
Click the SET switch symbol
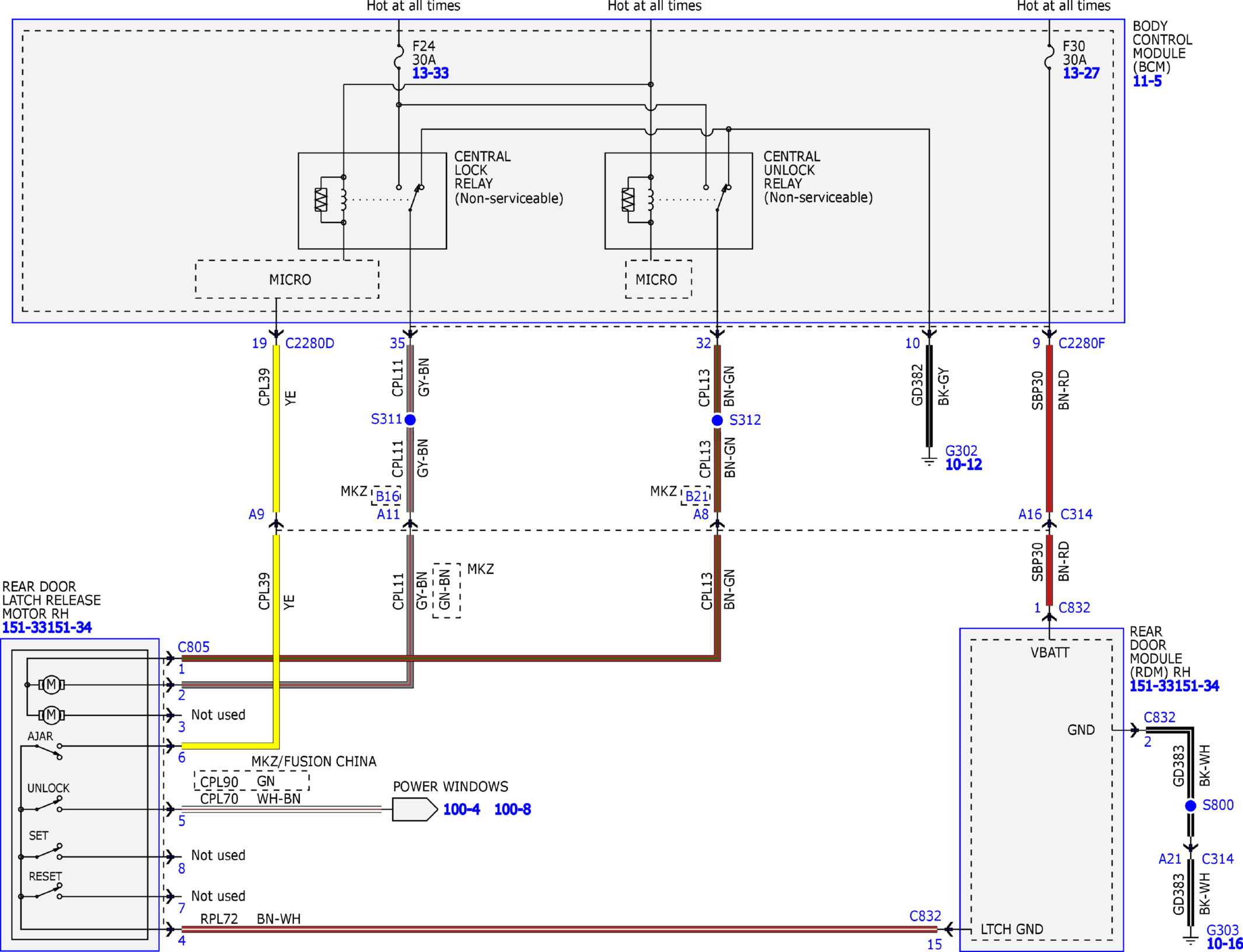tap(50, 851)
